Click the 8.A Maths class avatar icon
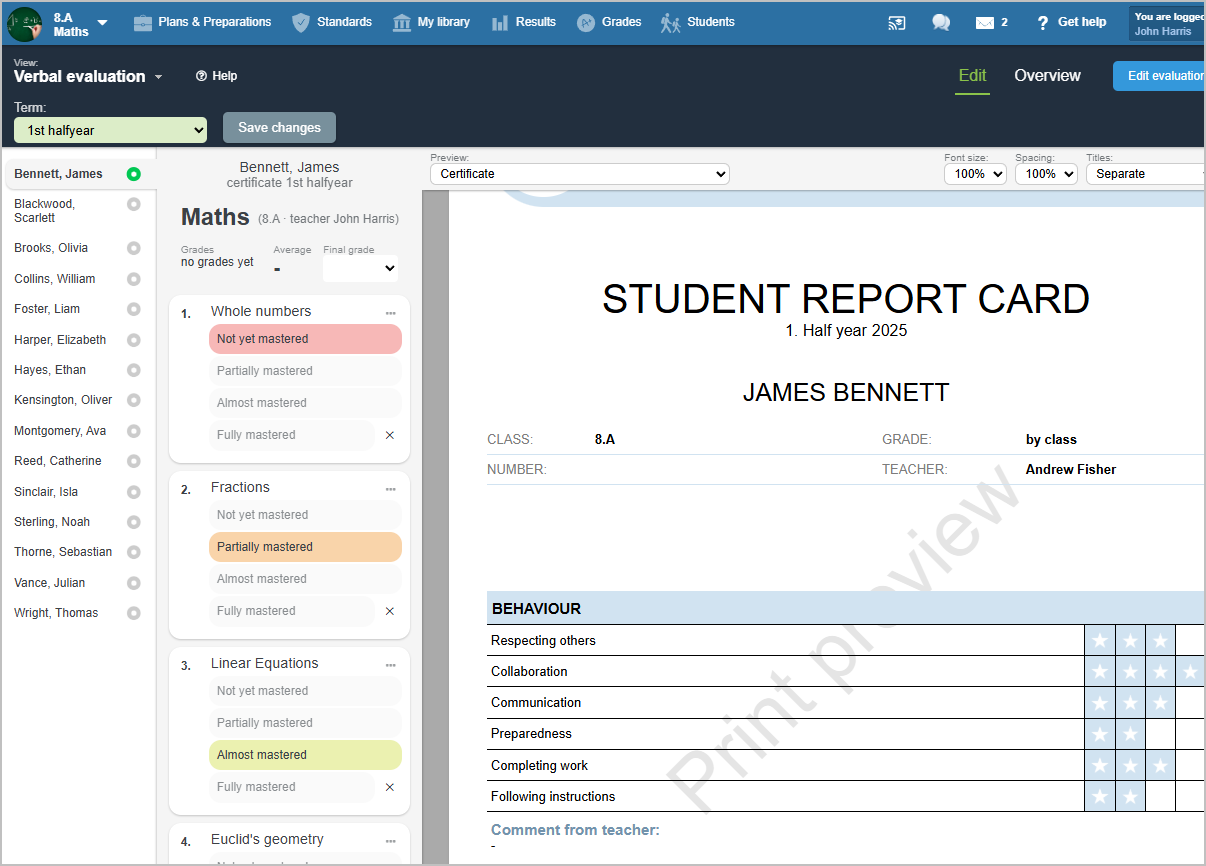 pos(25,24)
